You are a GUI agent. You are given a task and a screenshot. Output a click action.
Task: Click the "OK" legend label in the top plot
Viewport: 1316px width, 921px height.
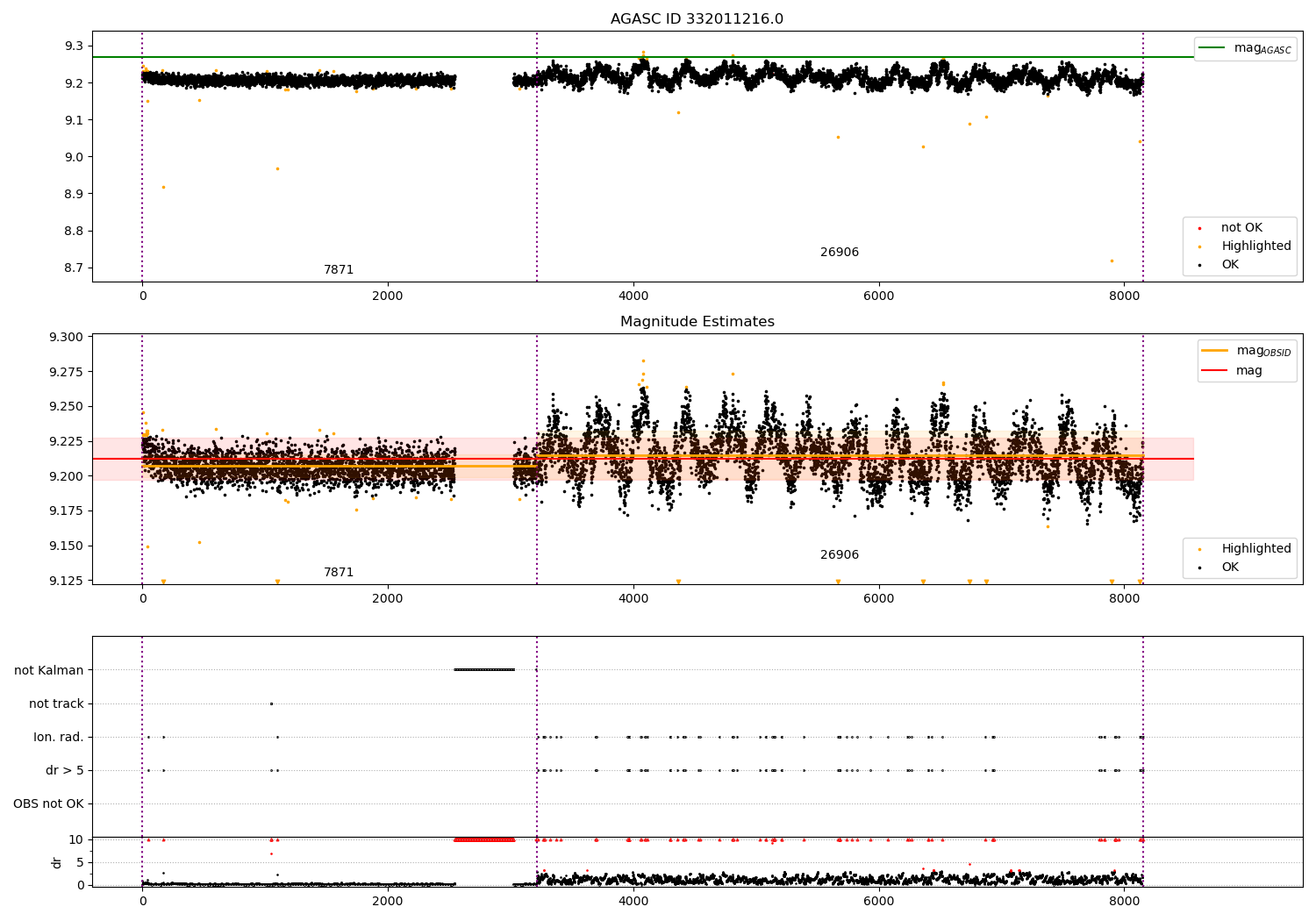pyautogui.click(x=1230, y=265)
